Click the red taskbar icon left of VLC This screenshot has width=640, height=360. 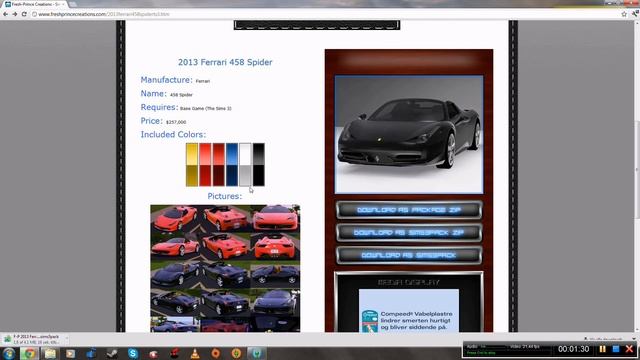point(174,353)
